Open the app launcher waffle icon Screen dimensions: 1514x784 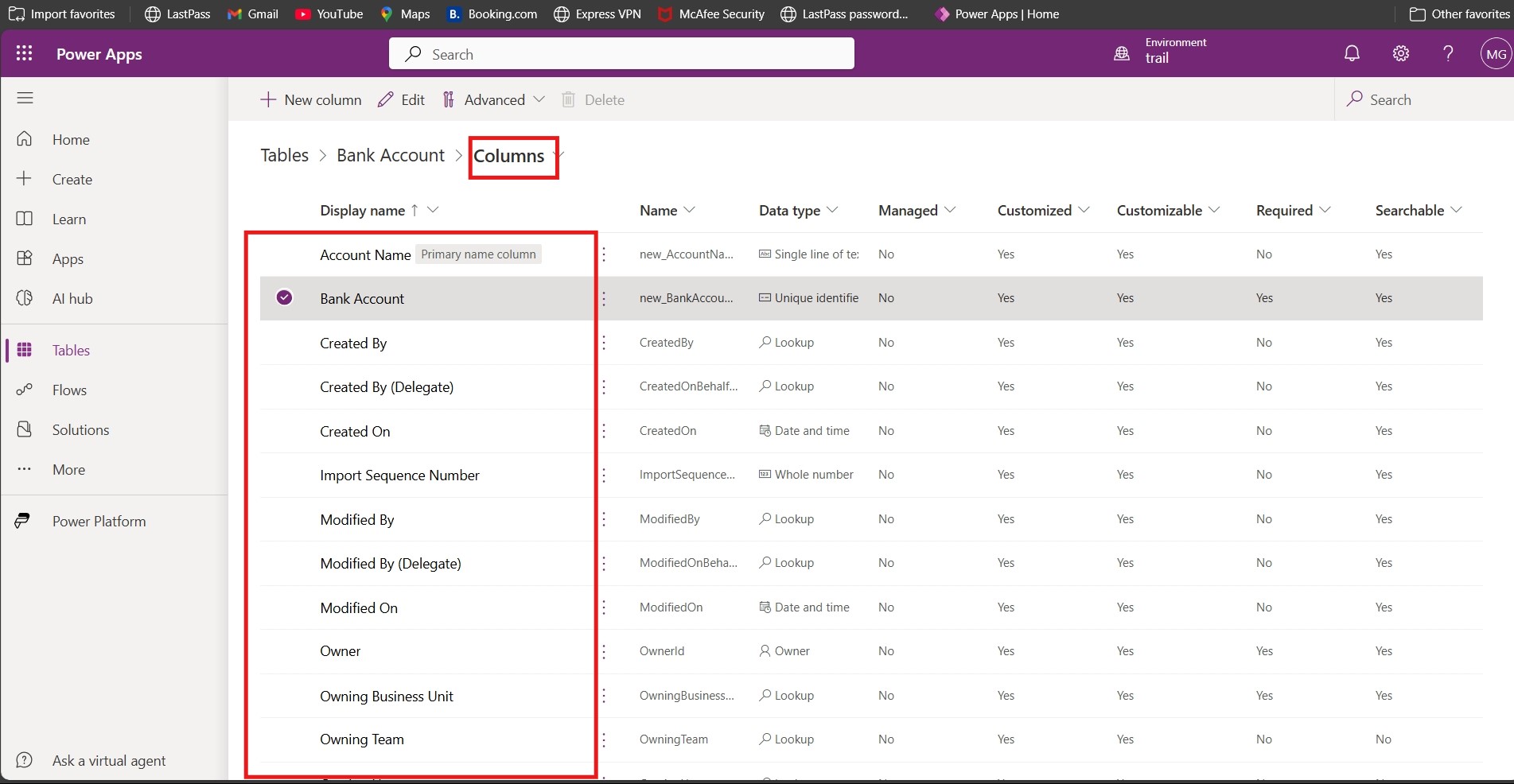click(24, 53)
